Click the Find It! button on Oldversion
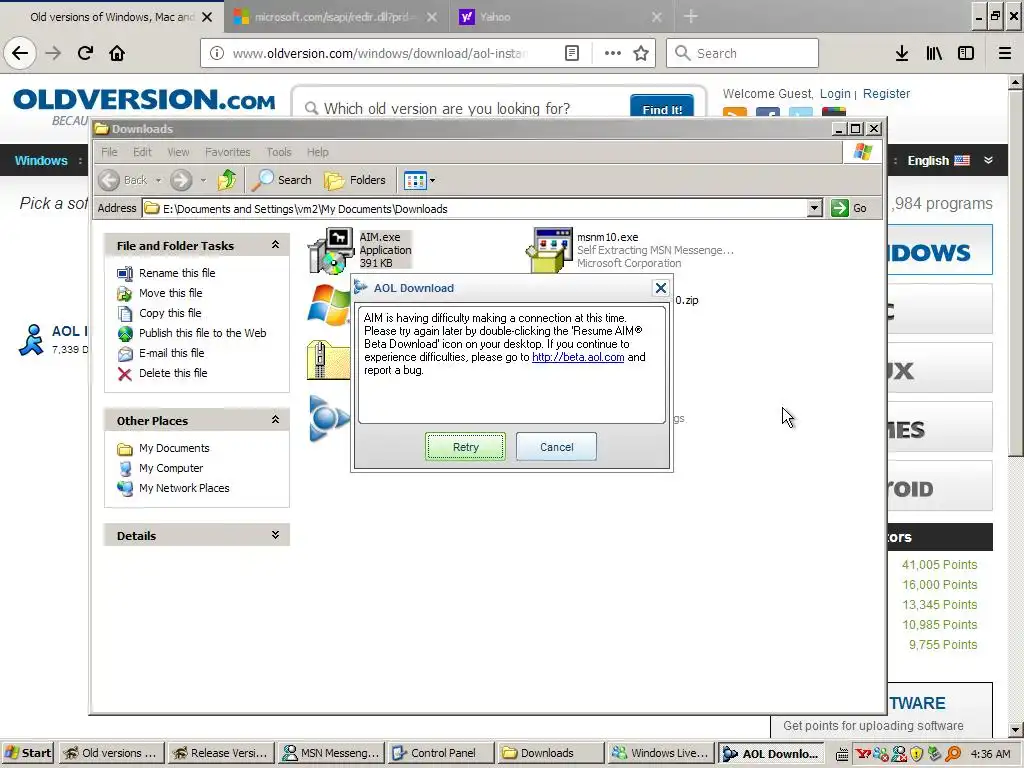1024x768 pixels. coord(662,107)
